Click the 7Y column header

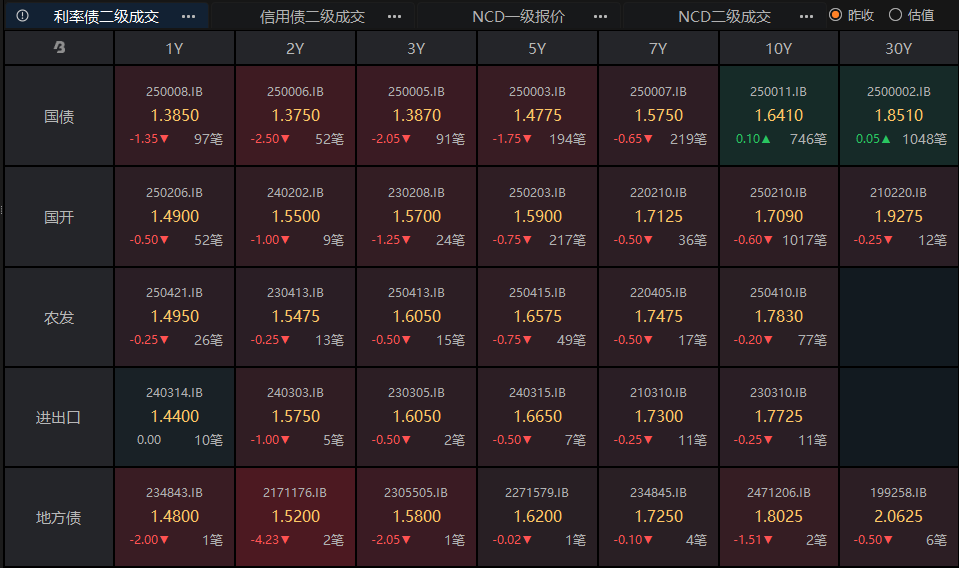click(x=658, y=48)
